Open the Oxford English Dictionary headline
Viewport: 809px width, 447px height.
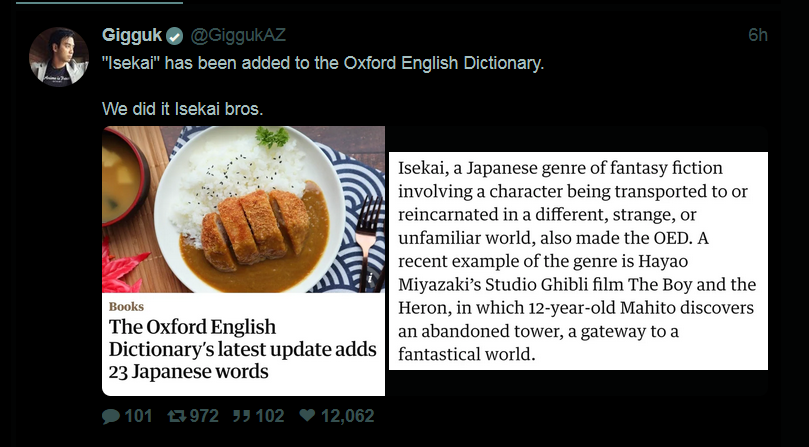coord(242,349)
